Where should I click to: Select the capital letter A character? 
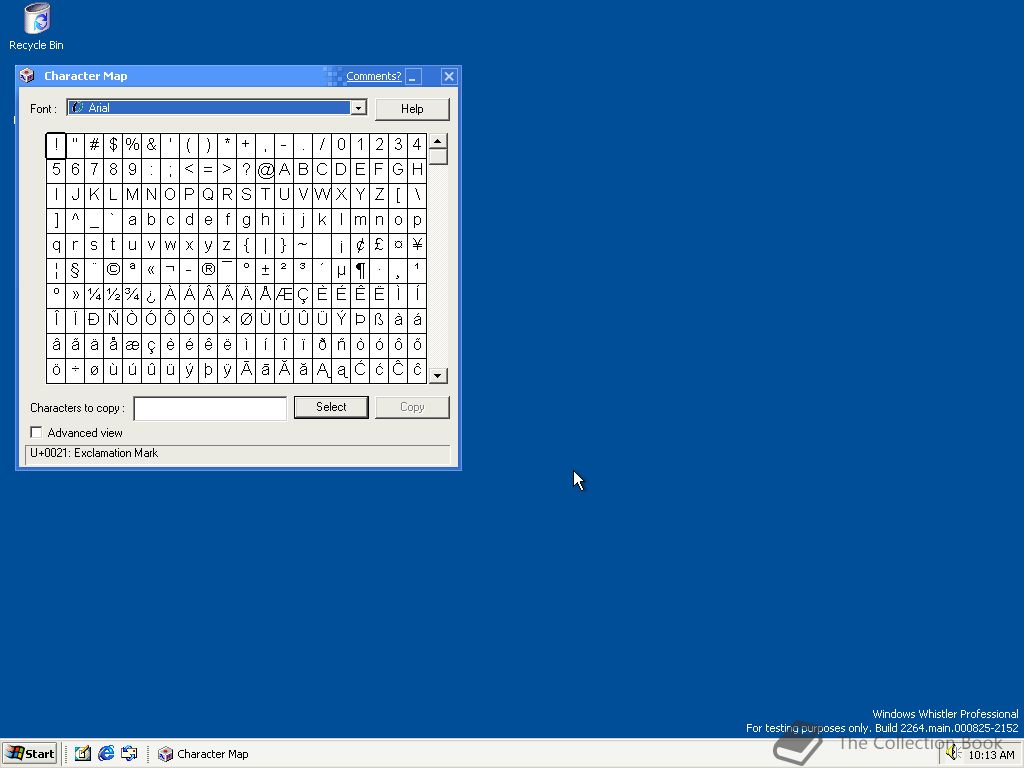(x=284, y=170)
